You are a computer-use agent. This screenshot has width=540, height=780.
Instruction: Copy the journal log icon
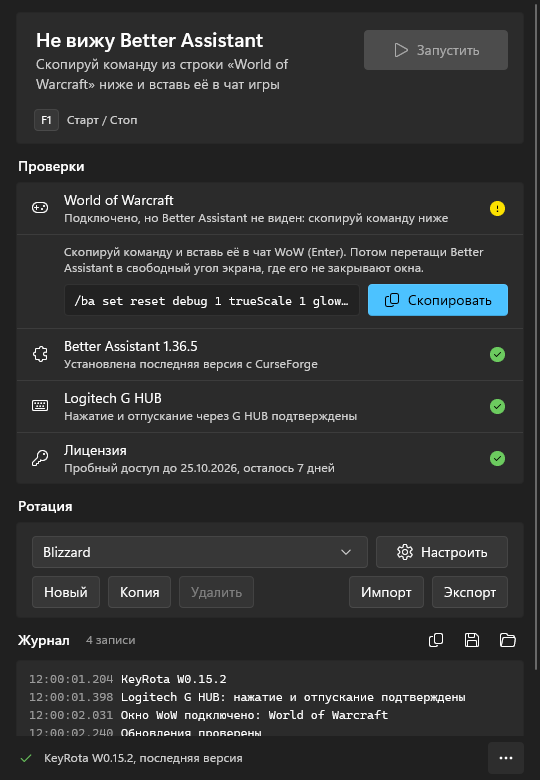tap(436, 640)
